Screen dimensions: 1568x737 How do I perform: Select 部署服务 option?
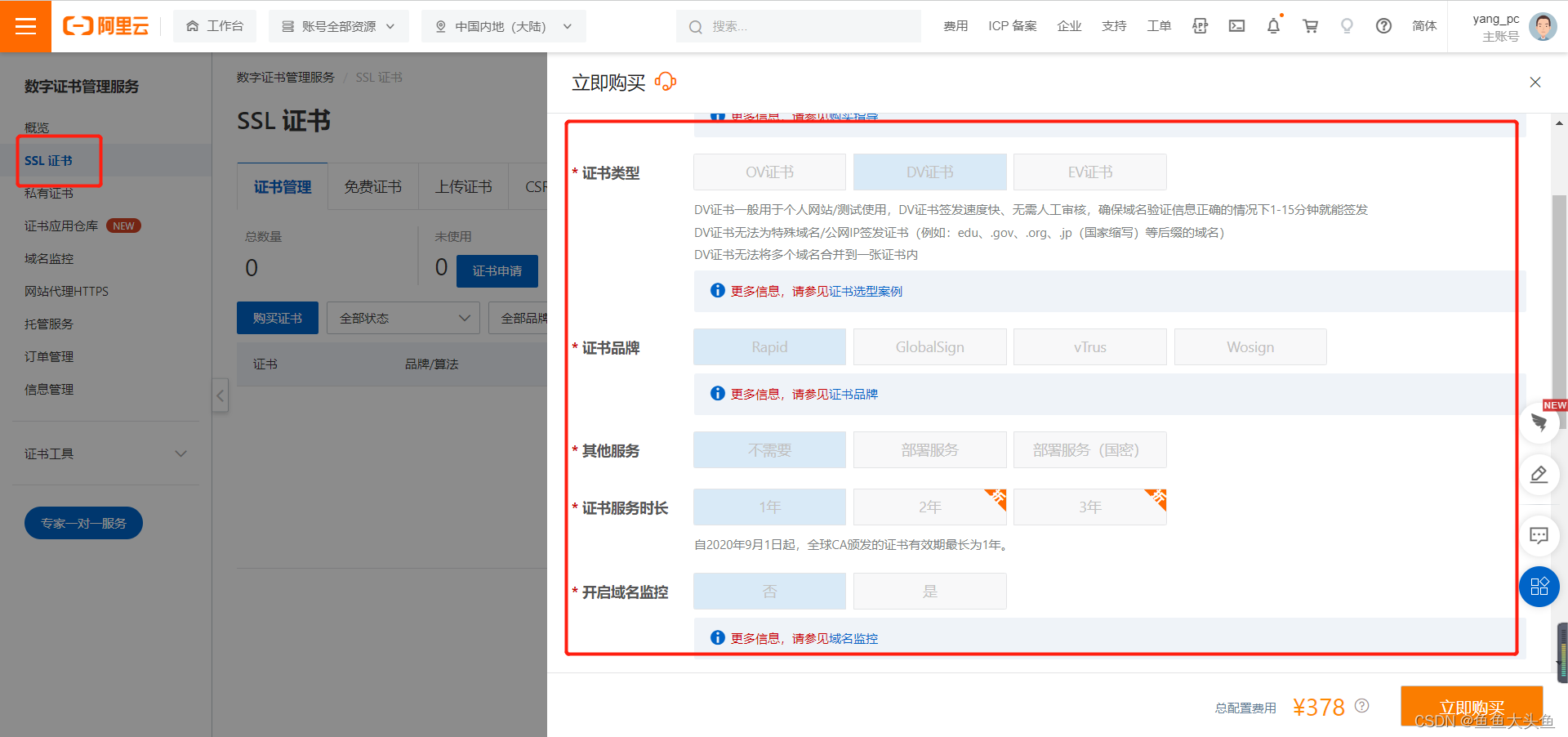click(x=929, y=450)
